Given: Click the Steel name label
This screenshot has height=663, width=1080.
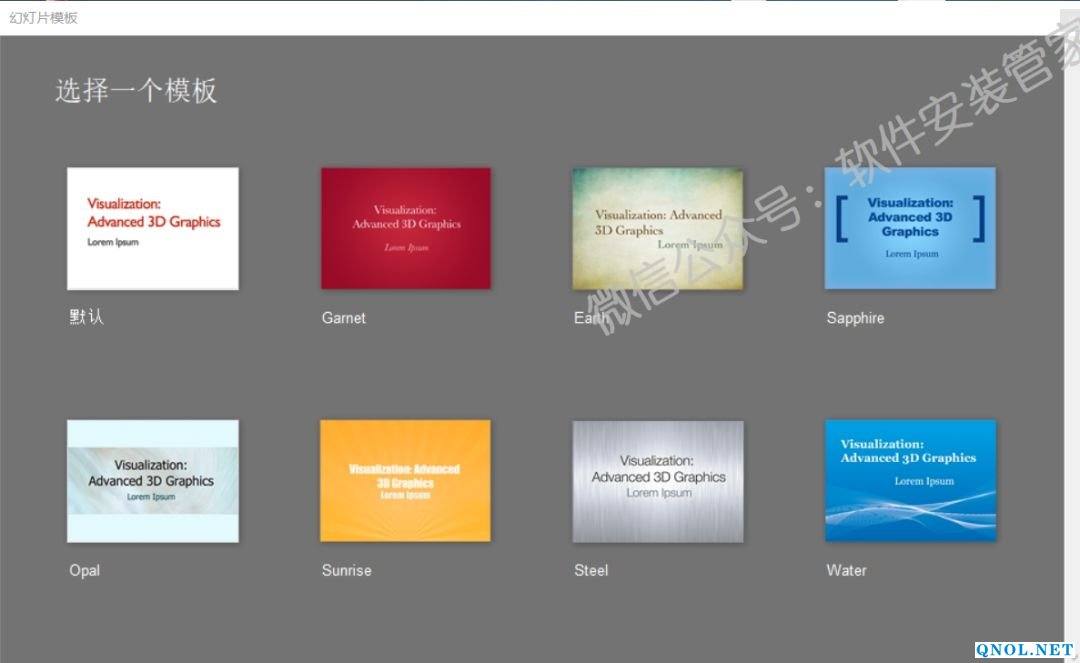Looking at the screenshot, I should pyautogui.click(x=591, y=571).
